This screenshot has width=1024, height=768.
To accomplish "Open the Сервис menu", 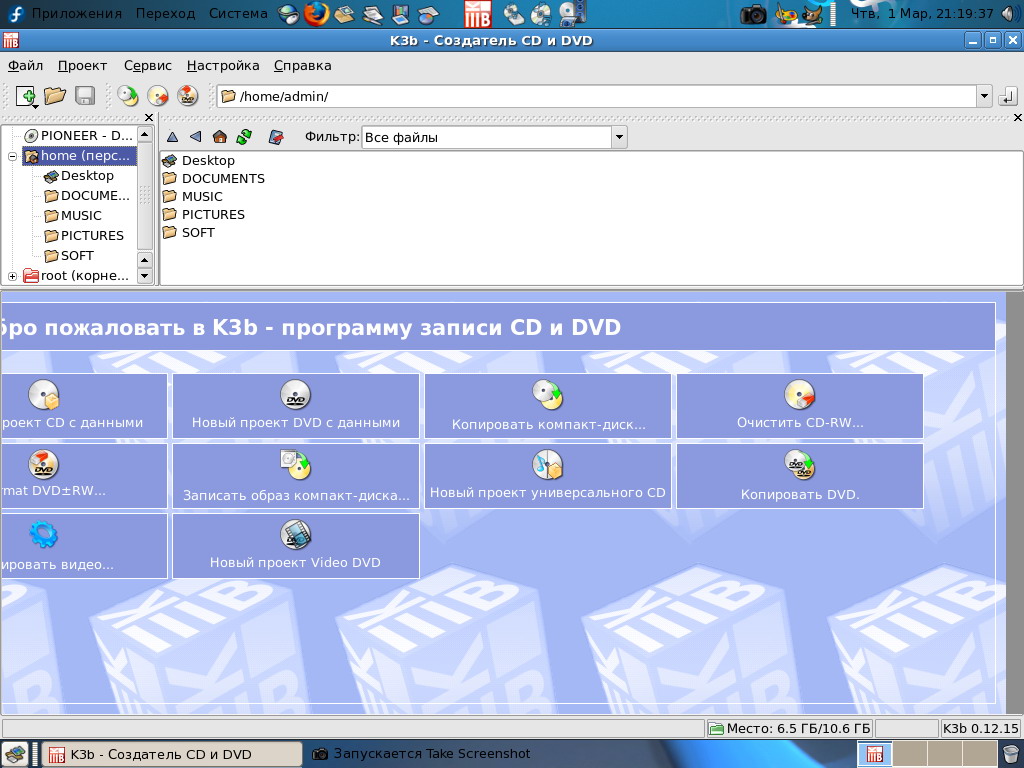I will [x=148, y=65].
